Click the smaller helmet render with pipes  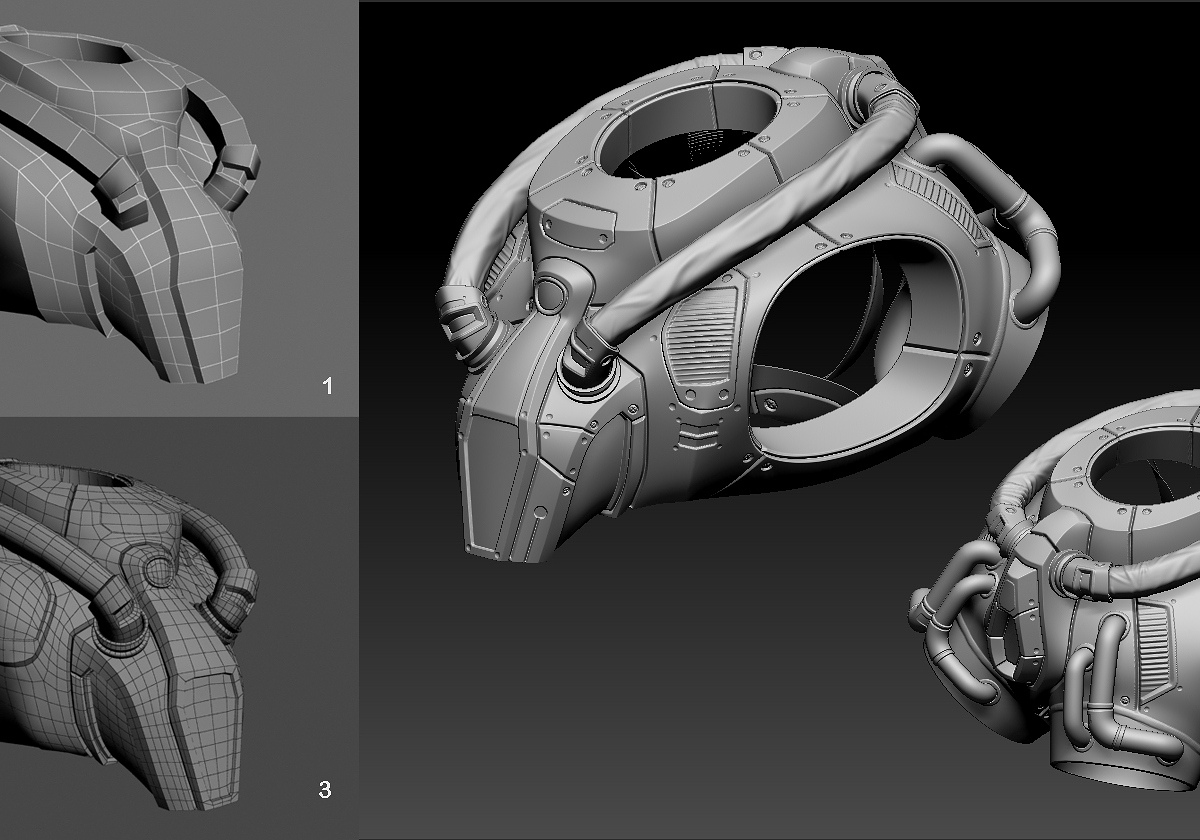point(1055,590)
